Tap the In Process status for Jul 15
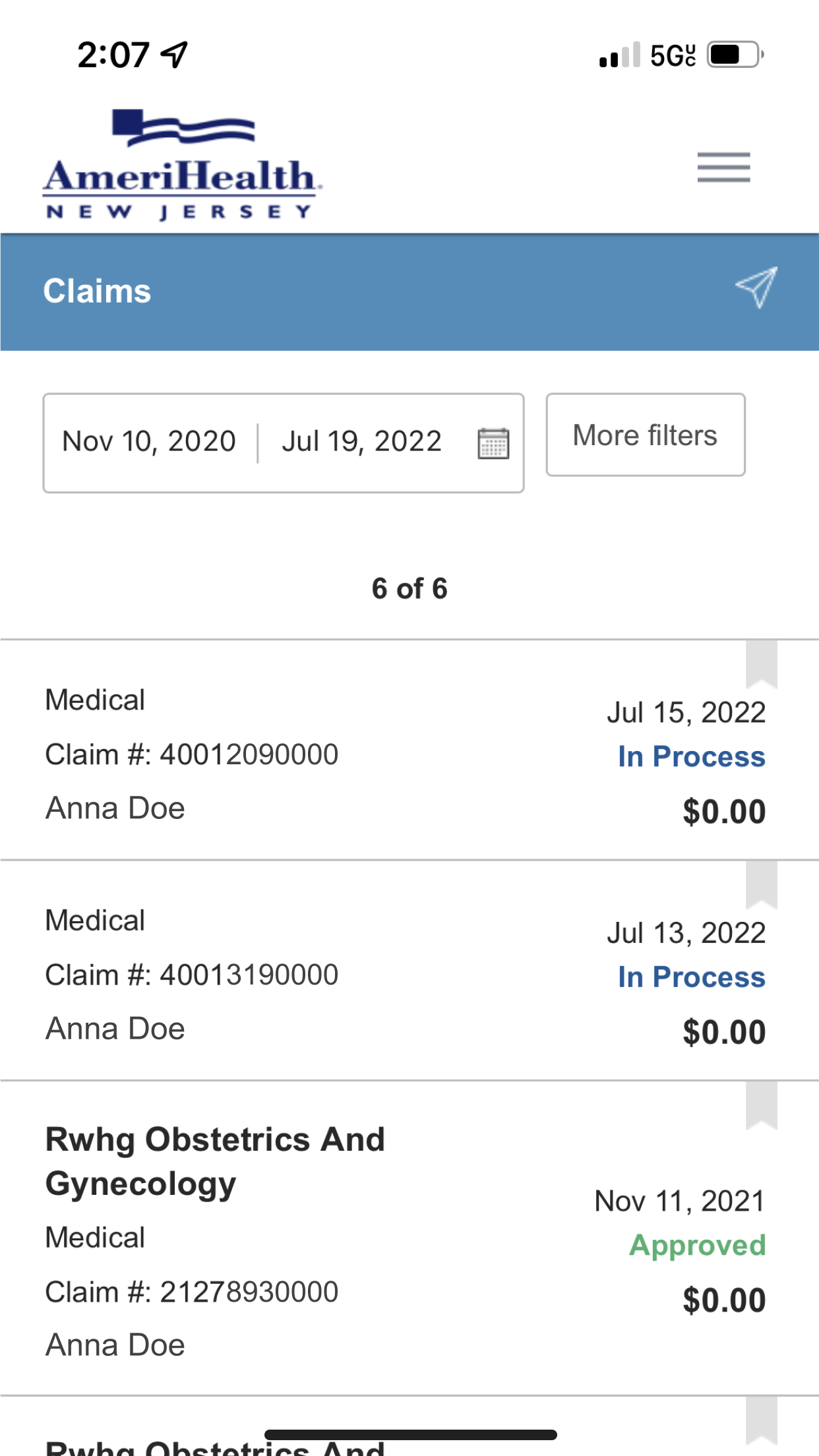Image resolution: width=819 pixels, height=1456 pixels. pyautogui.click(x=691, y=756)
